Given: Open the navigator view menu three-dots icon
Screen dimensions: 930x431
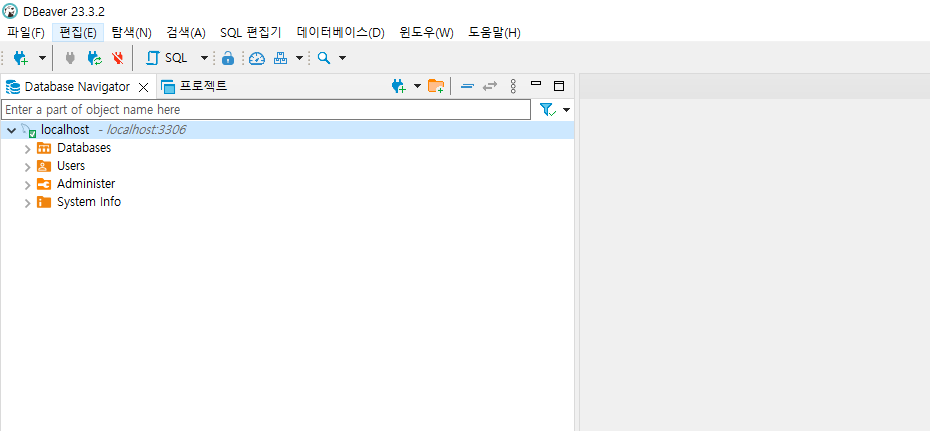Looking at the screenshot, I should coord(513,87).
